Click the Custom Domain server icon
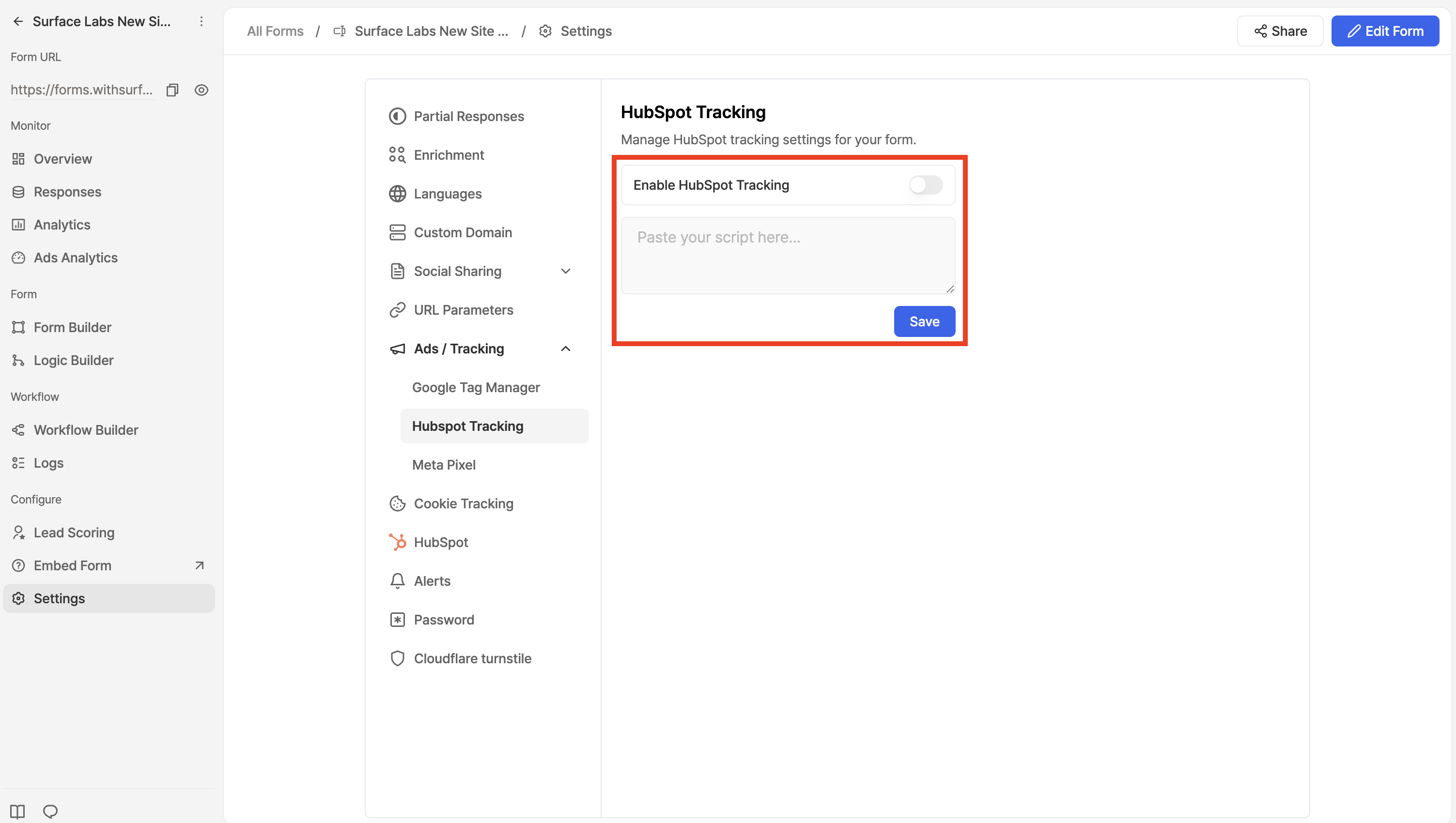The image size is (1456, 823). click(398, 232)
